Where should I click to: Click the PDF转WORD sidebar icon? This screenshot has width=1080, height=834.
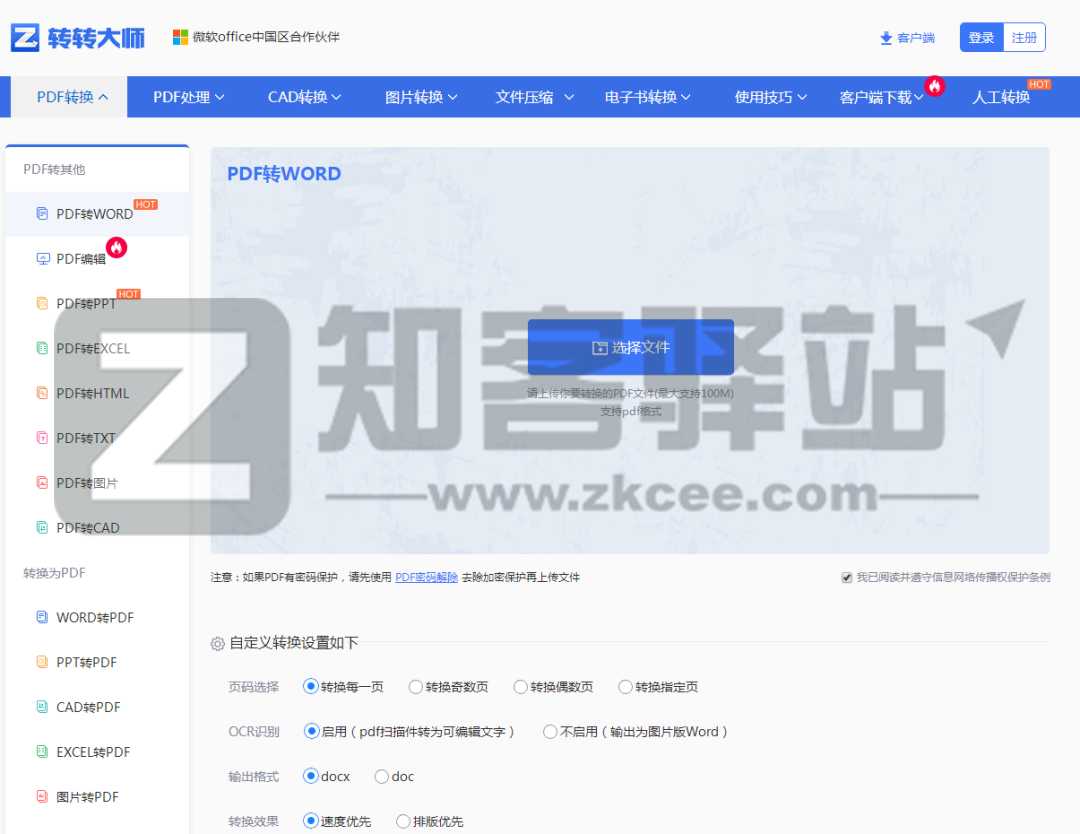pos(42,214)
